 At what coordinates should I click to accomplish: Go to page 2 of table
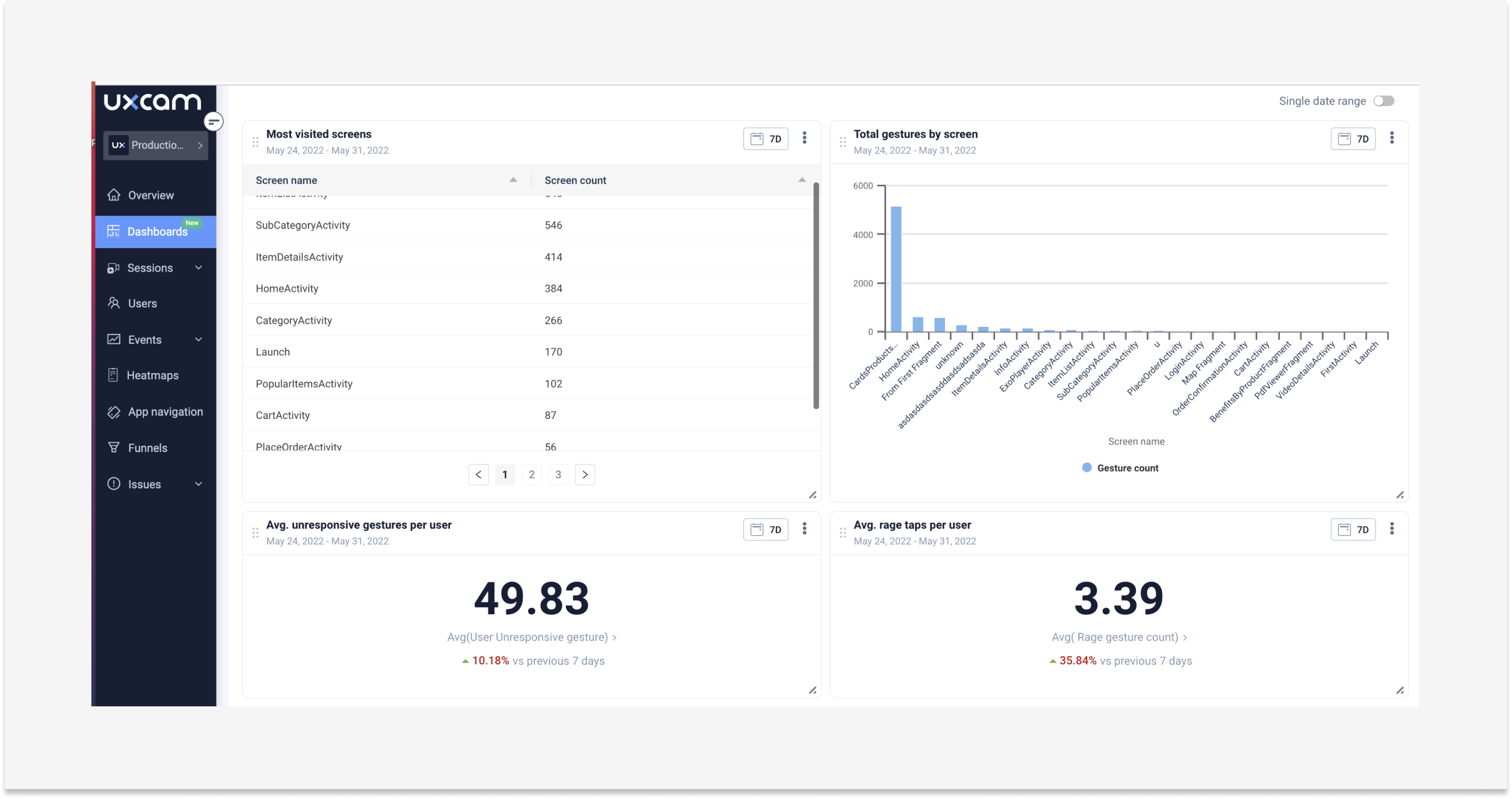(531, 475)
